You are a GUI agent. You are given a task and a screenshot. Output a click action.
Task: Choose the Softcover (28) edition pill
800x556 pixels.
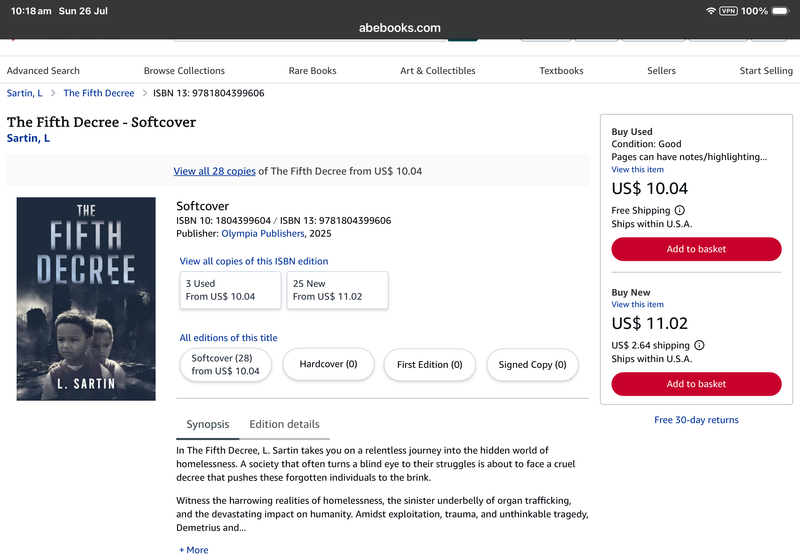tap(226, 364)
